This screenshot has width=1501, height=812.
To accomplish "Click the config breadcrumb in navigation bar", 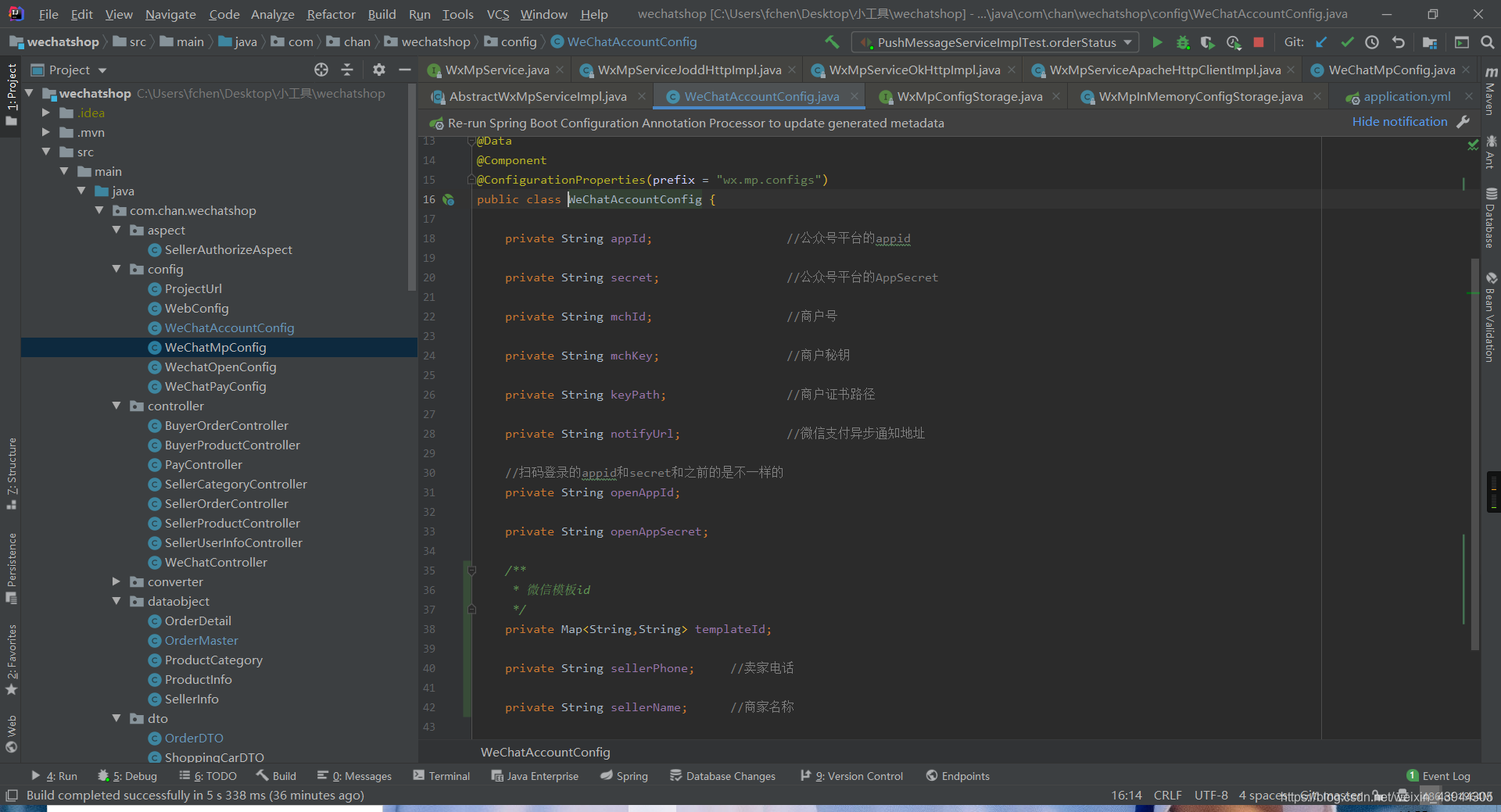I will tap(510, 42).
